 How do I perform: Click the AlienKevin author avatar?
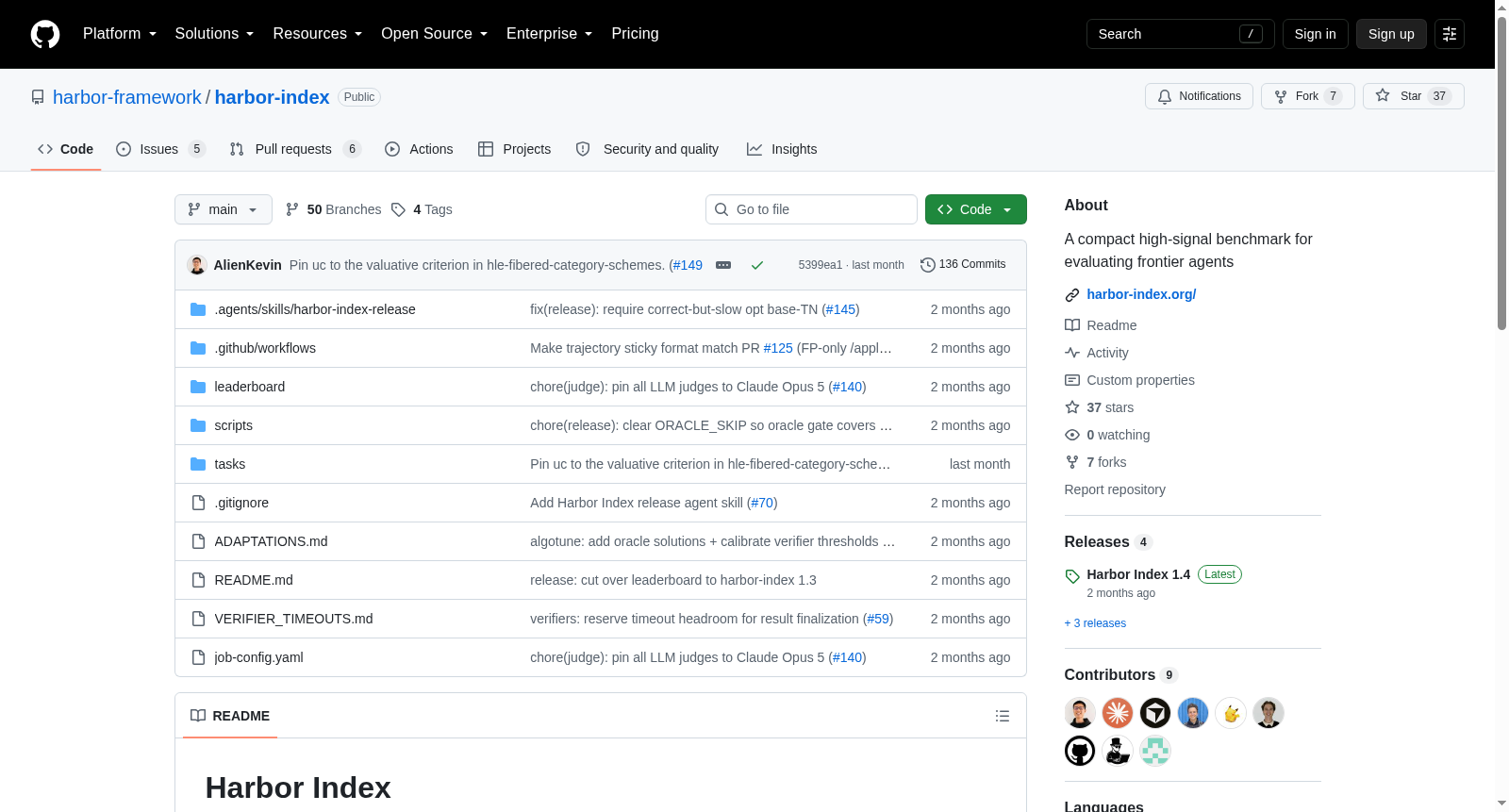[x=197, y=265]
